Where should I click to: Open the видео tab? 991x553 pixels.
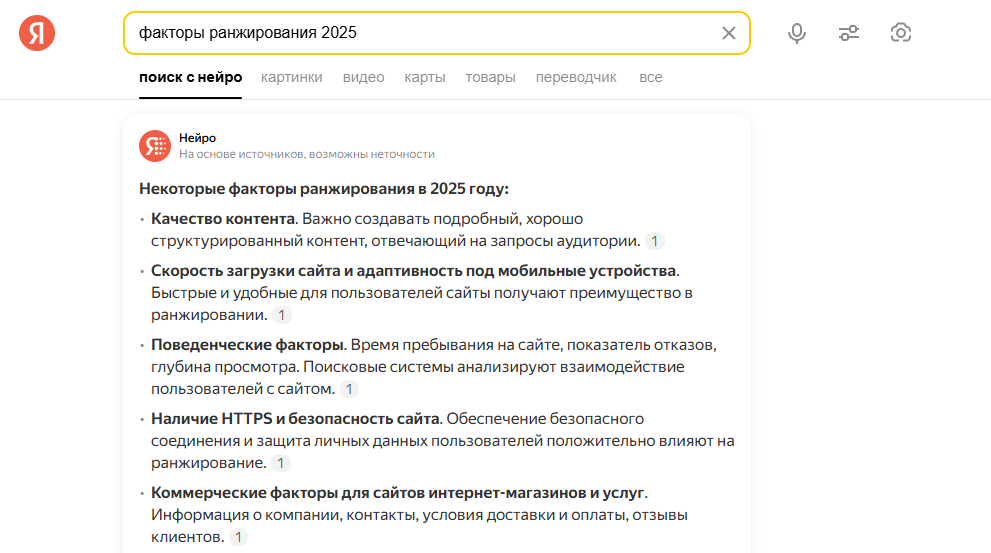click(x=363, y=77)
